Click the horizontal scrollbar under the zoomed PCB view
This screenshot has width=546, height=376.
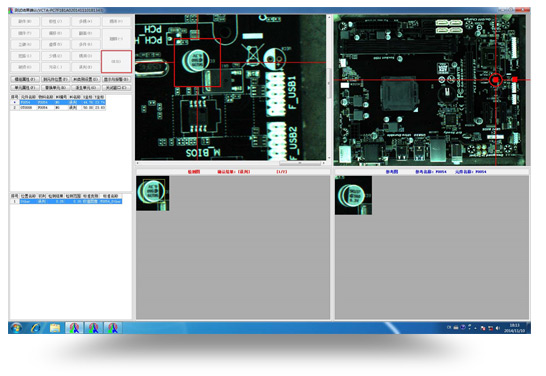(x=231, y=163)
